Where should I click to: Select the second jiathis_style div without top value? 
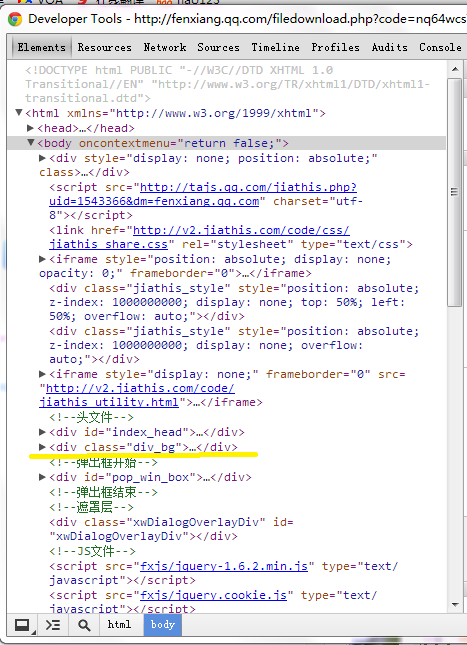[x=234, y=345]
